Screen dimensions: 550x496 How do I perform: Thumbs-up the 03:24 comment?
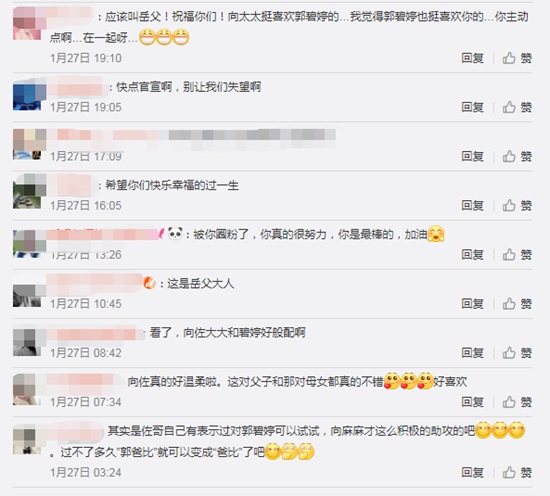click(x=517, y=472)
